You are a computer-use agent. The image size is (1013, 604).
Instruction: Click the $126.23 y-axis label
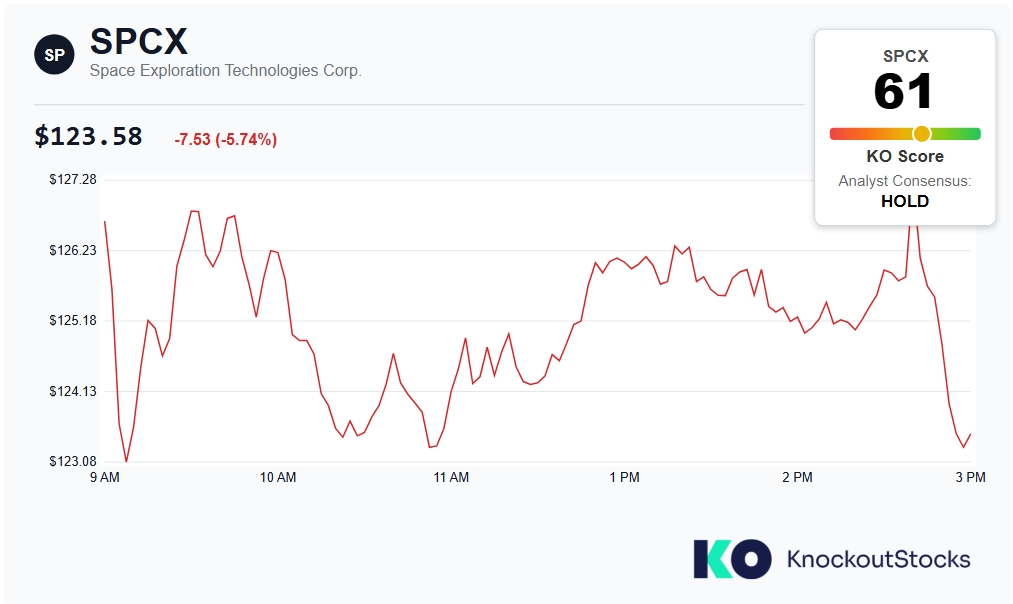[x=73, y=251]
